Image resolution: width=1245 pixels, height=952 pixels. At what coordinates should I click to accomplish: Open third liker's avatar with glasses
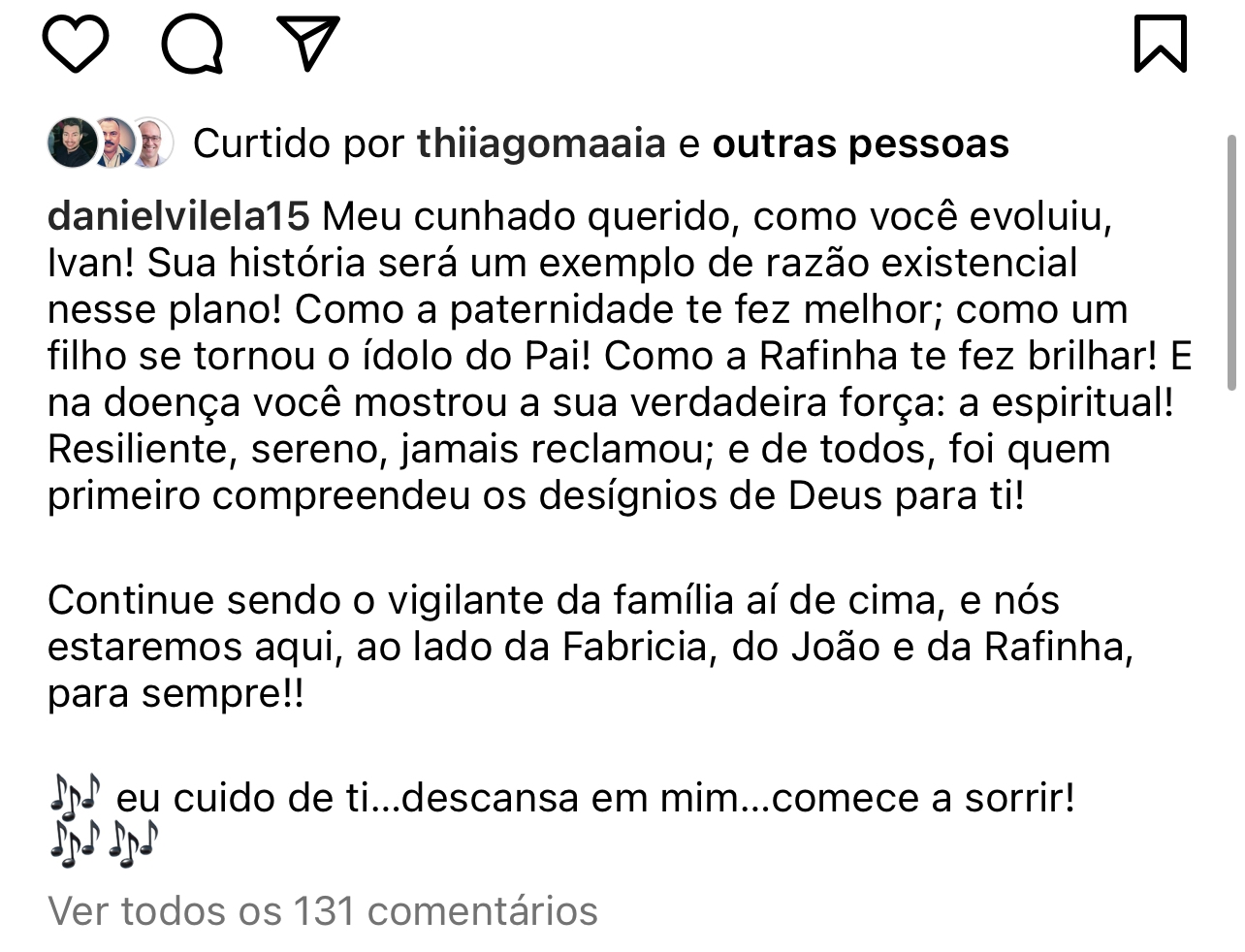[152, 143]
